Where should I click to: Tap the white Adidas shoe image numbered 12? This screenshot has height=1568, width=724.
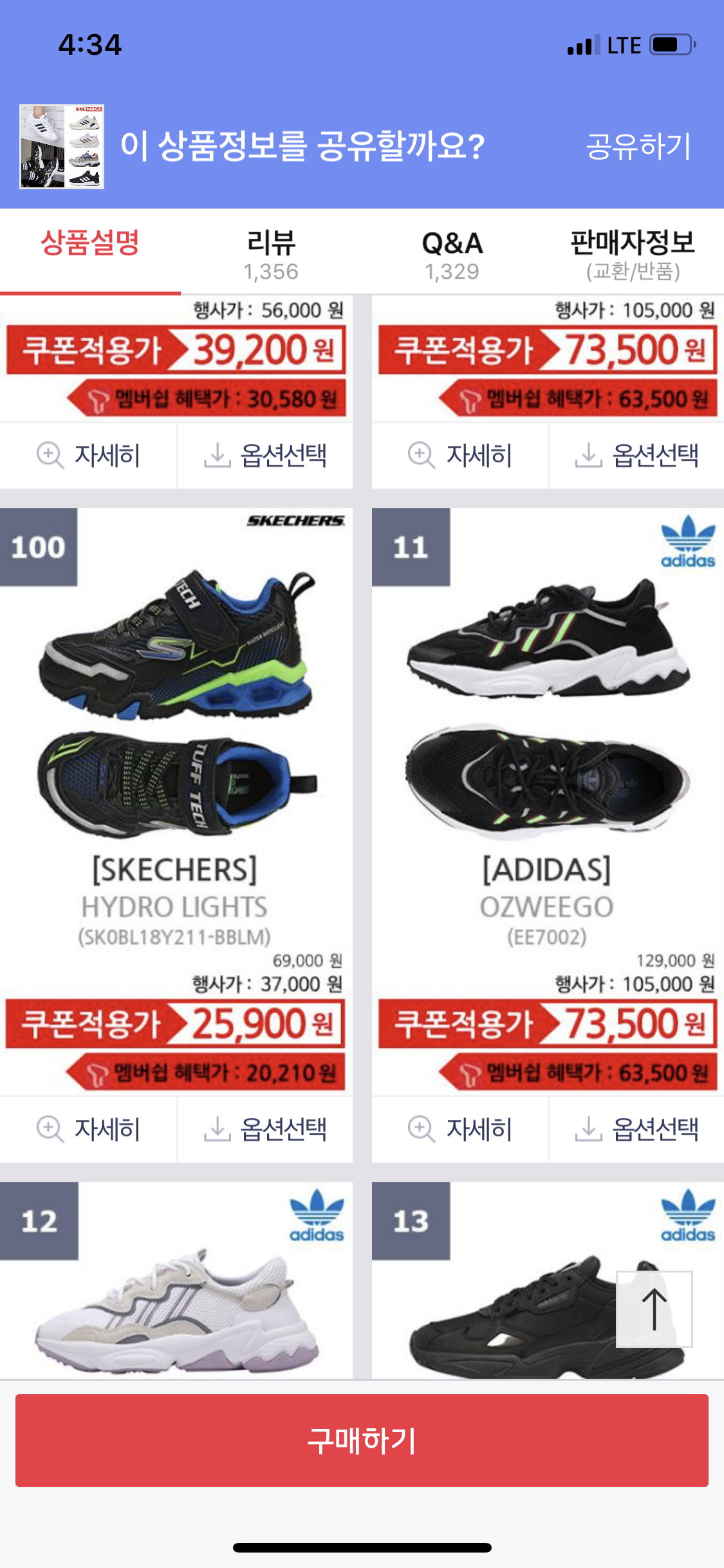click(x=176, y=1309)
